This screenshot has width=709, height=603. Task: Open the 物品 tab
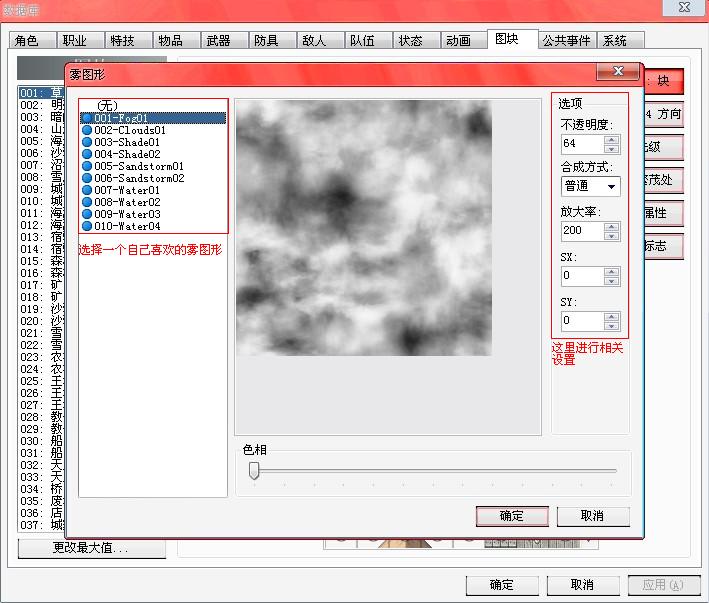click(176, 41)
